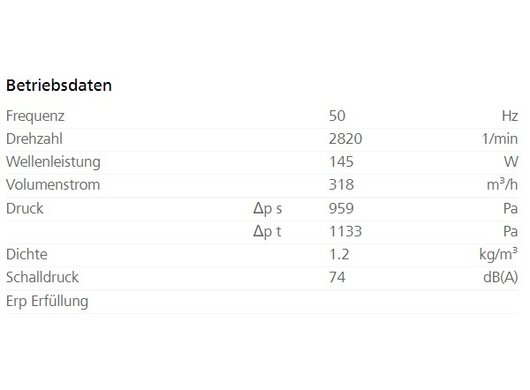Click the Volumenstrom value 318

pos(341,185)
